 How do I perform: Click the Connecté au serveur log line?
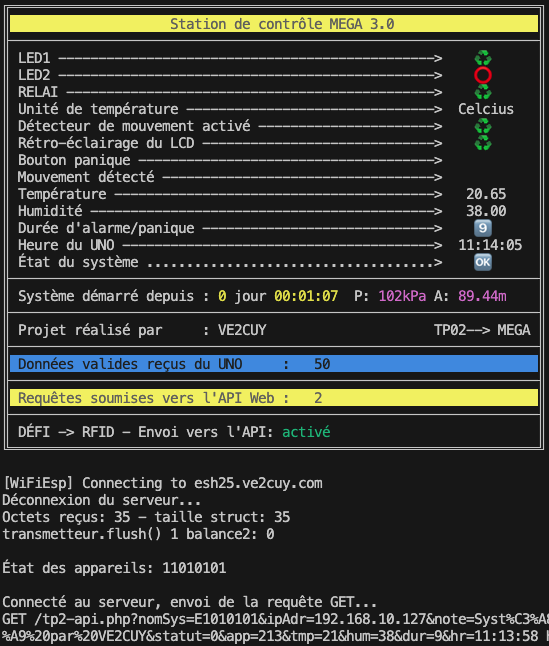[x=189, y=602]
